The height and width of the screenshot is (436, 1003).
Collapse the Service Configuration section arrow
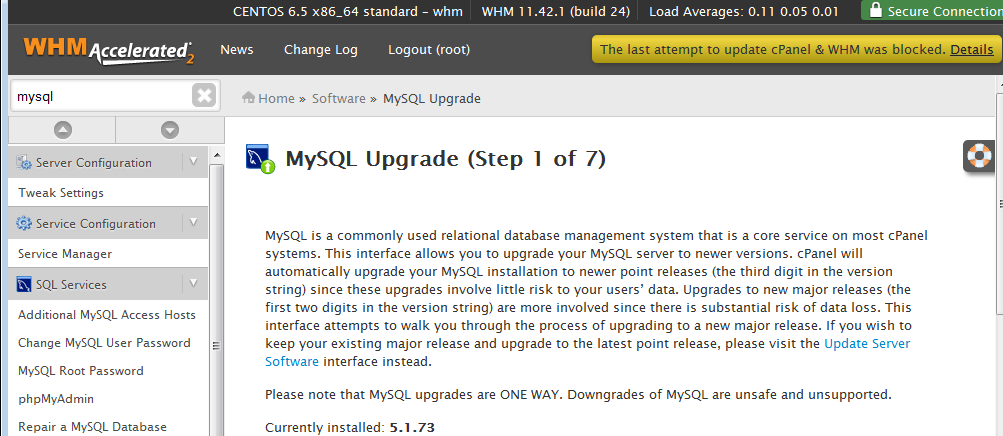click(x=193, y=223)
